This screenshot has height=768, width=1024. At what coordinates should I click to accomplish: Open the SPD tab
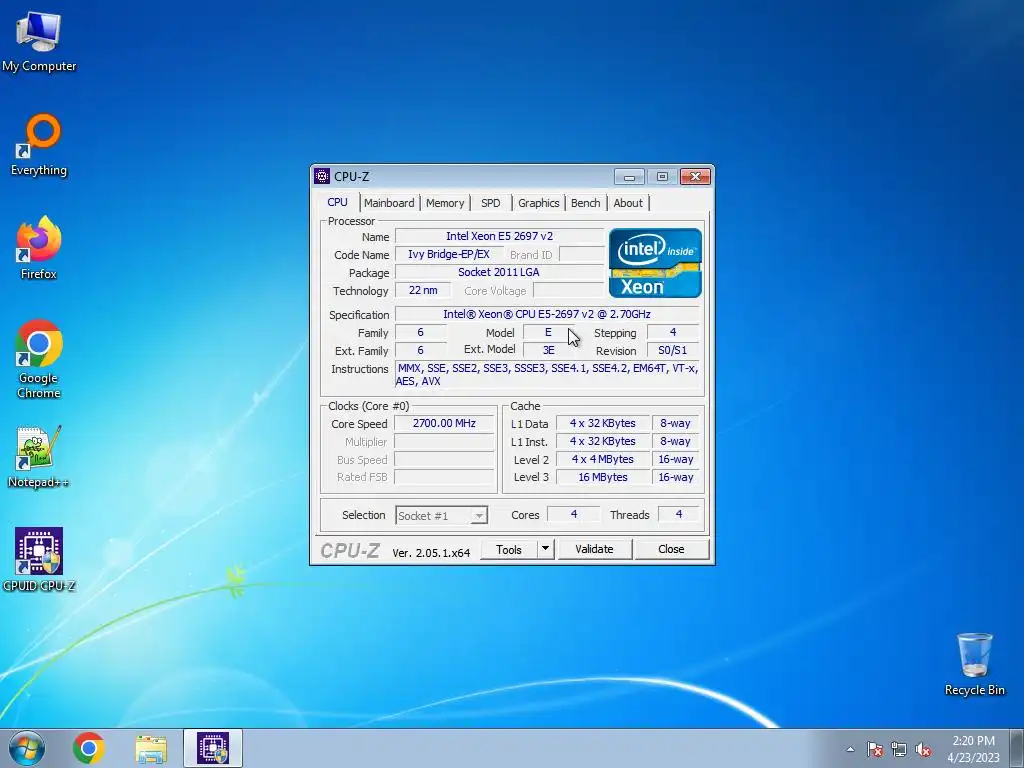click(x=490, y=203)
